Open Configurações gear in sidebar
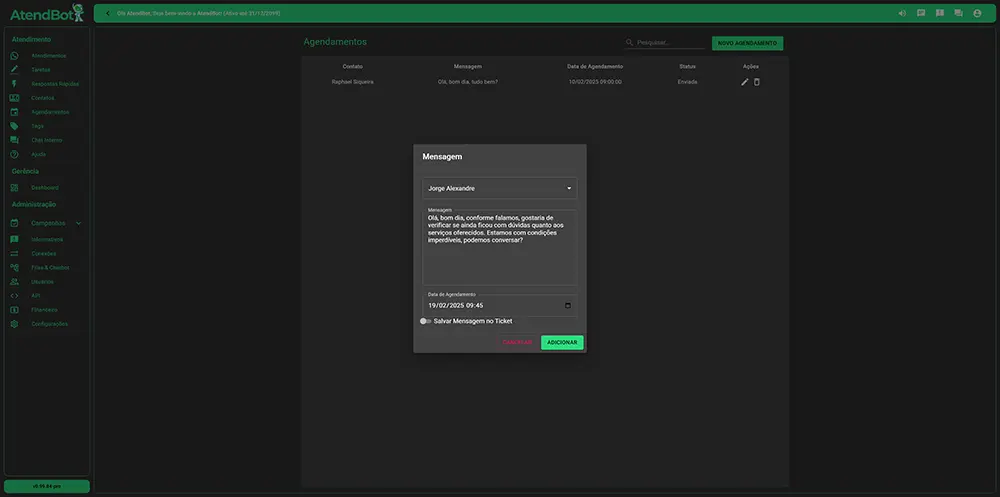This screenshot has width=1000, height=497. coord(48,324)
